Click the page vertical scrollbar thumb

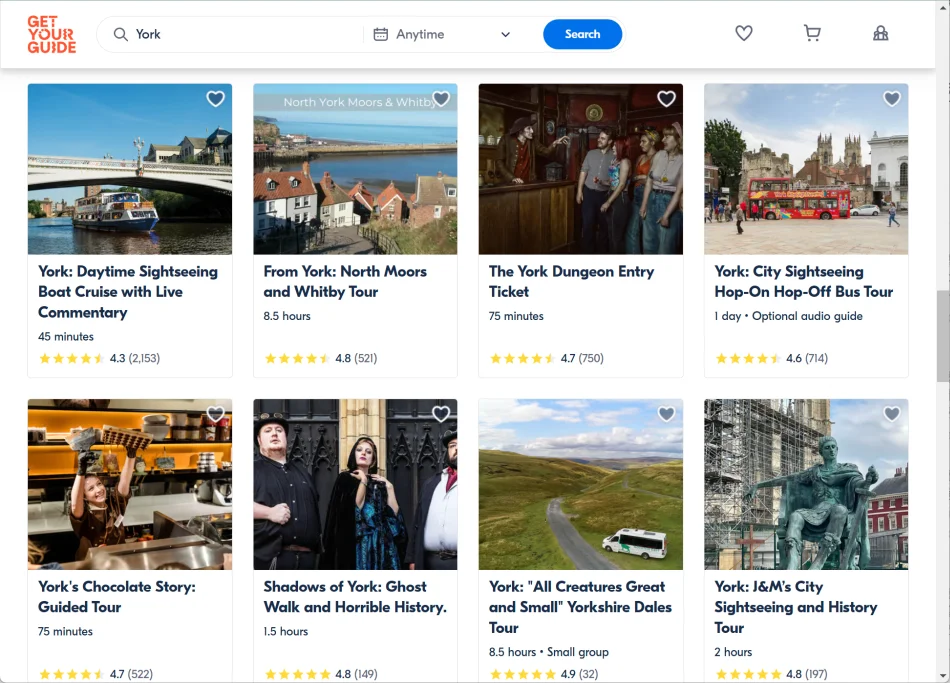point(942,336)
